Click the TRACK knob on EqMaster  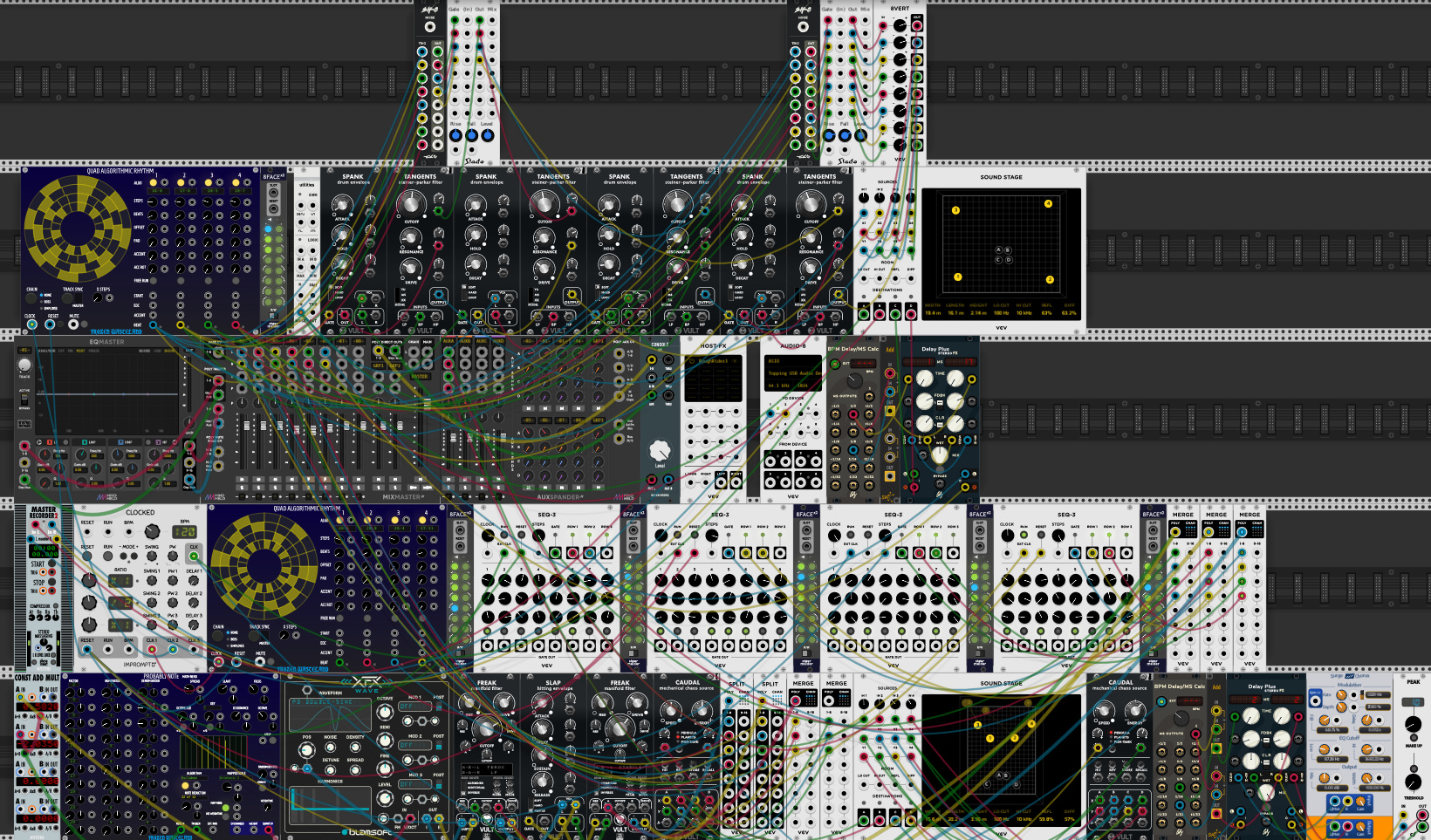coord(24,365)
